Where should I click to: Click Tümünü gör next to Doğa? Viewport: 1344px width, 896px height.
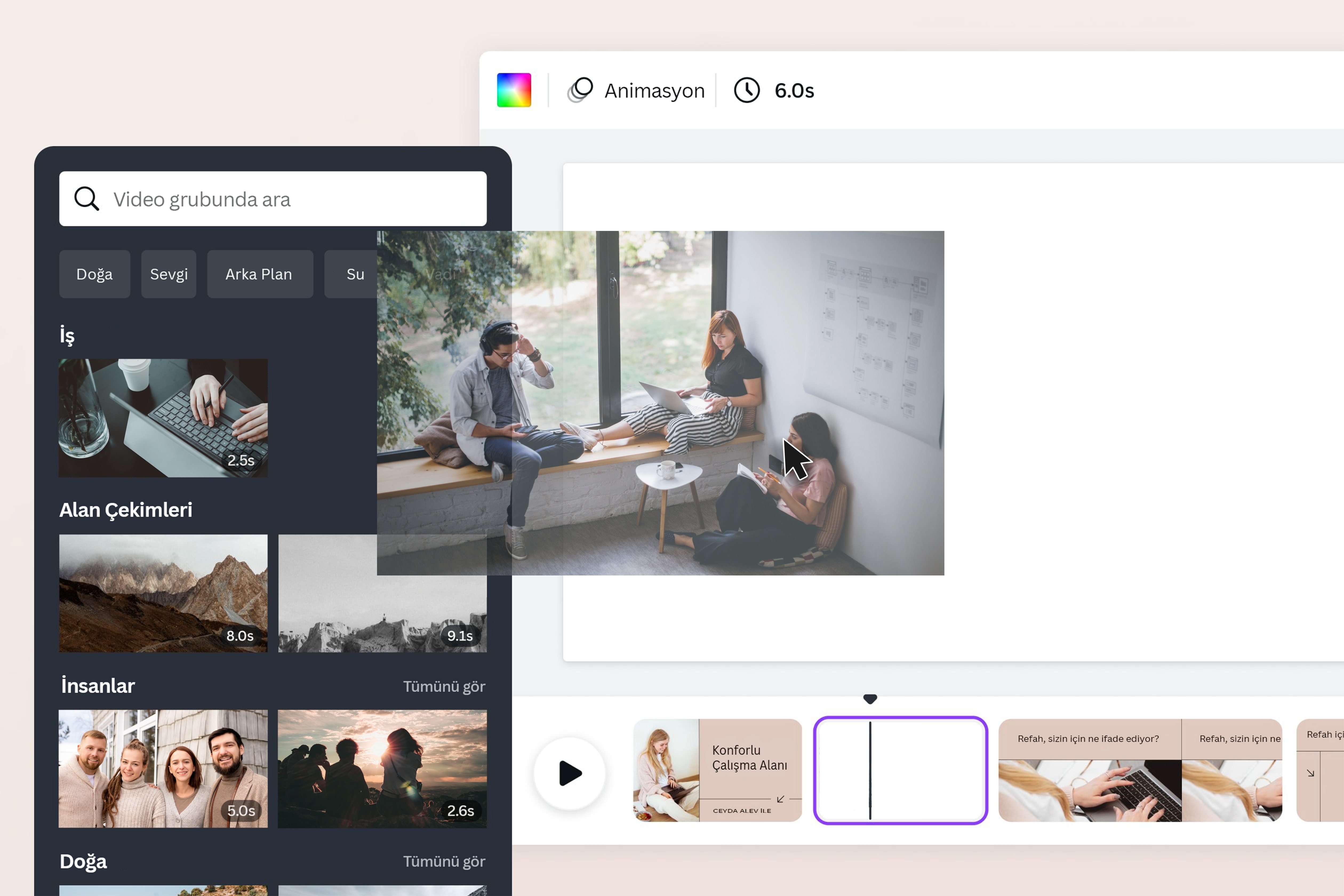tap(444, 861)
